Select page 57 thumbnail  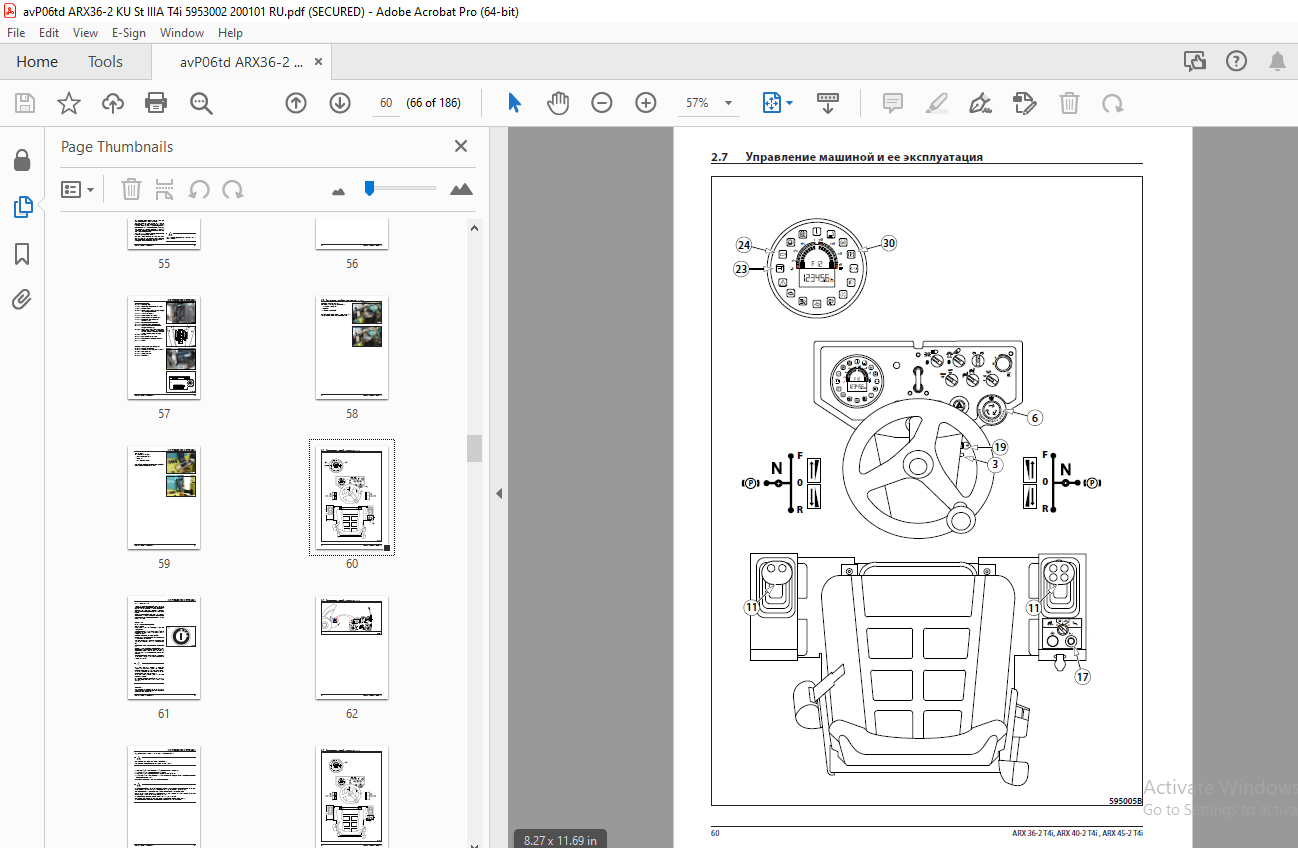164,347
